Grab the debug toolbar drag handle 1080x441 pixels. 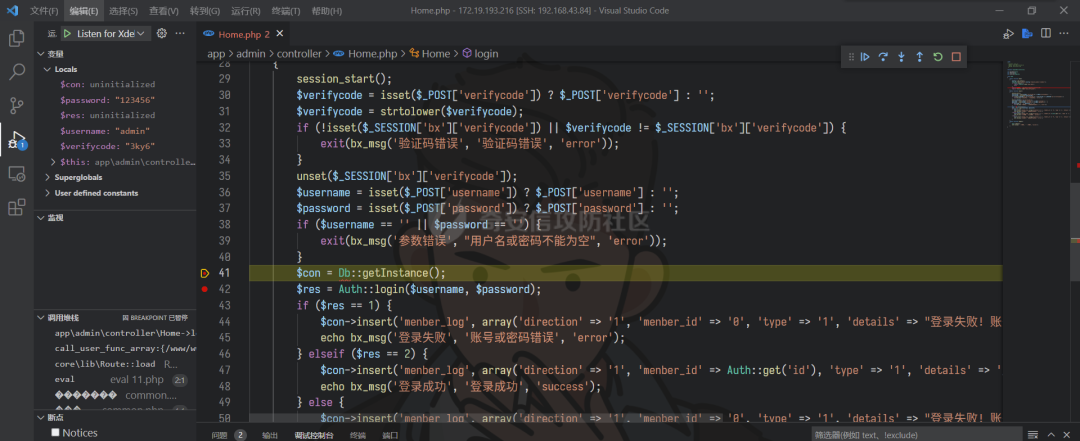coord(851,57)
